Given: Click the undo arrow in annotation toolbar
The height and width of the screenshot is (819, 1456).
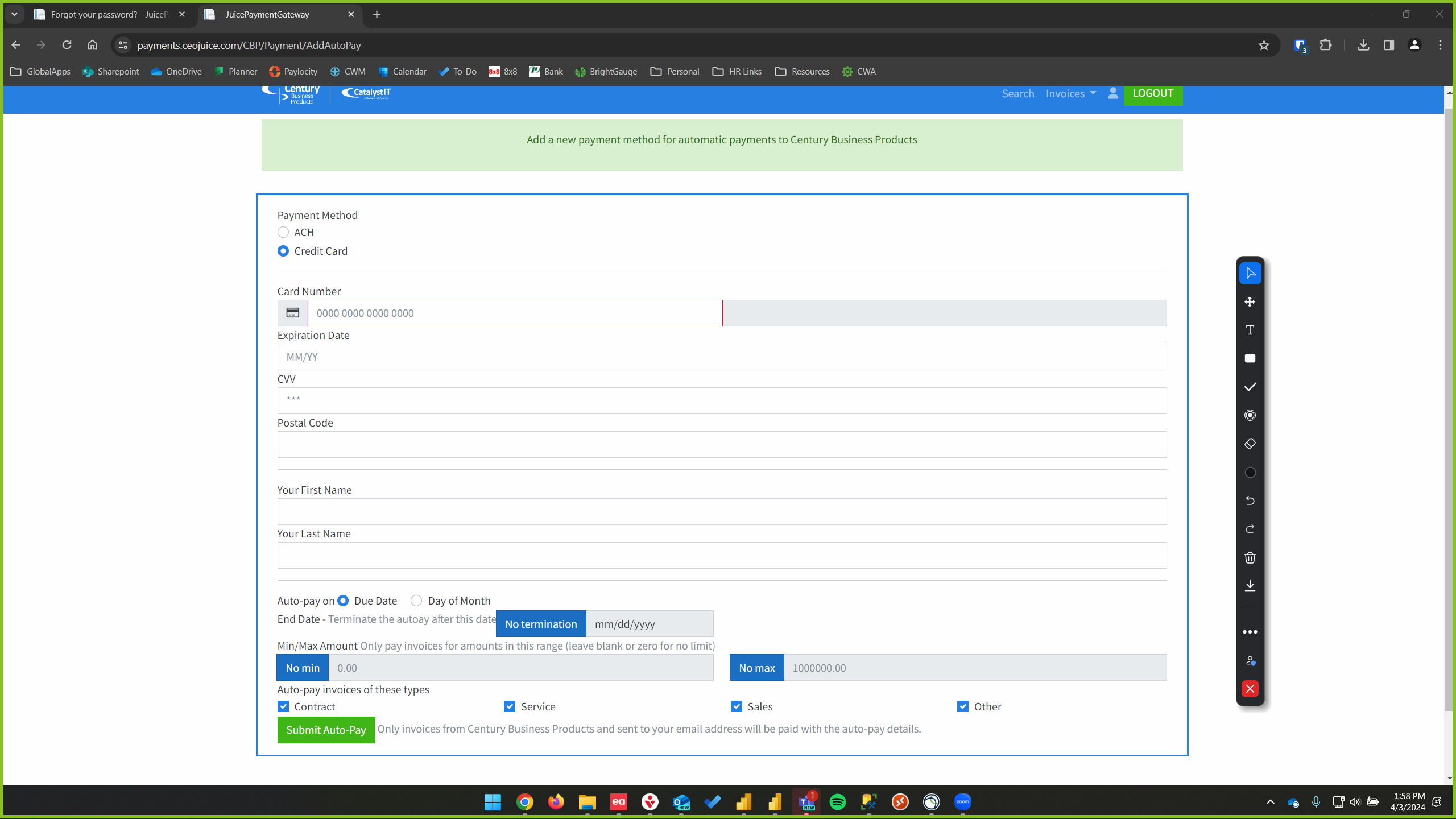Looking at the screenshot, I should point(1250,500).
